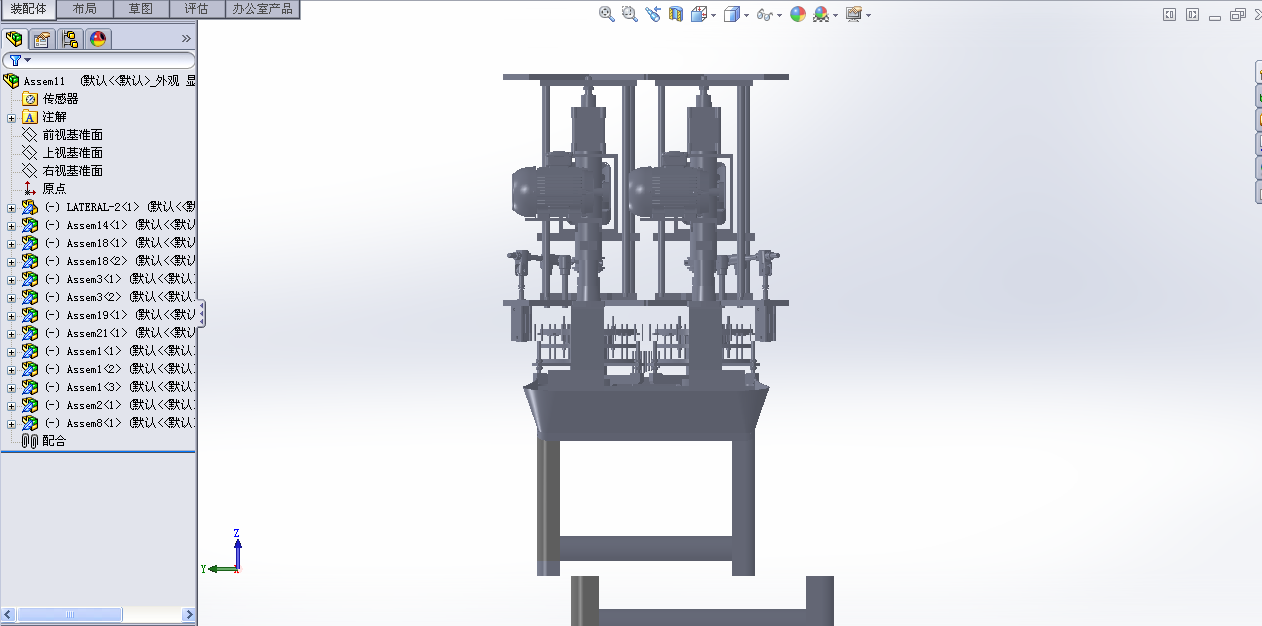Click the Section View icon
Viewport: 1262px width, 626px height.
pos(676,14)
